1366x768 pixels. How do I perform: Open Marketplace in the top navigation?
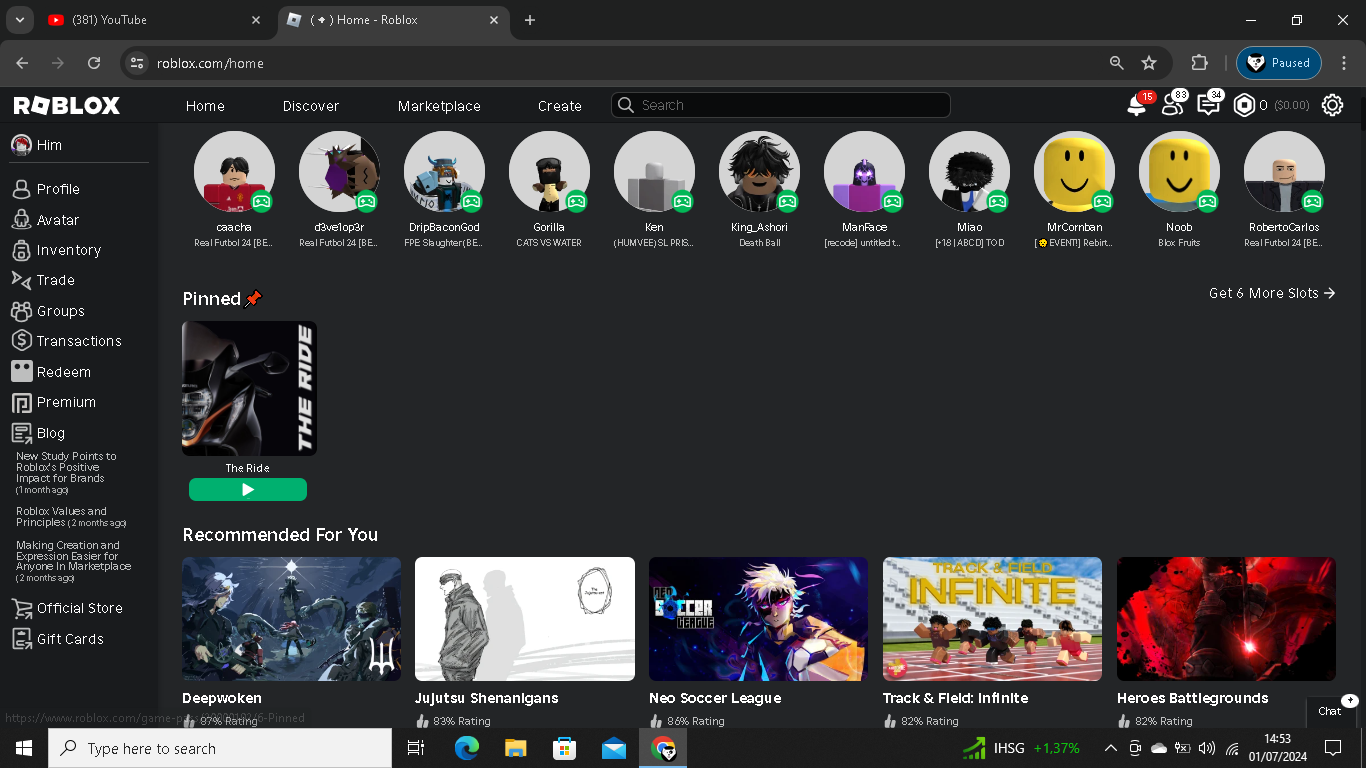point(439,106)
